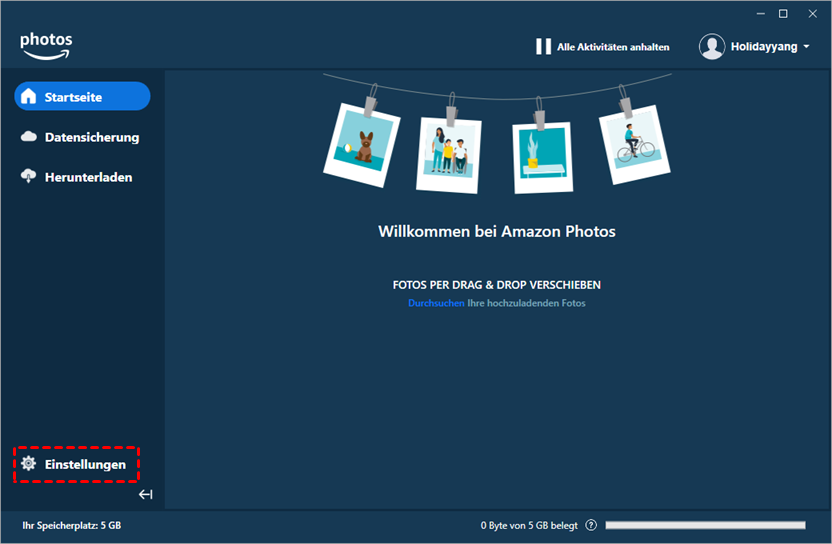
Task: Open the Holidayyang account name
Action: (764, 47)
